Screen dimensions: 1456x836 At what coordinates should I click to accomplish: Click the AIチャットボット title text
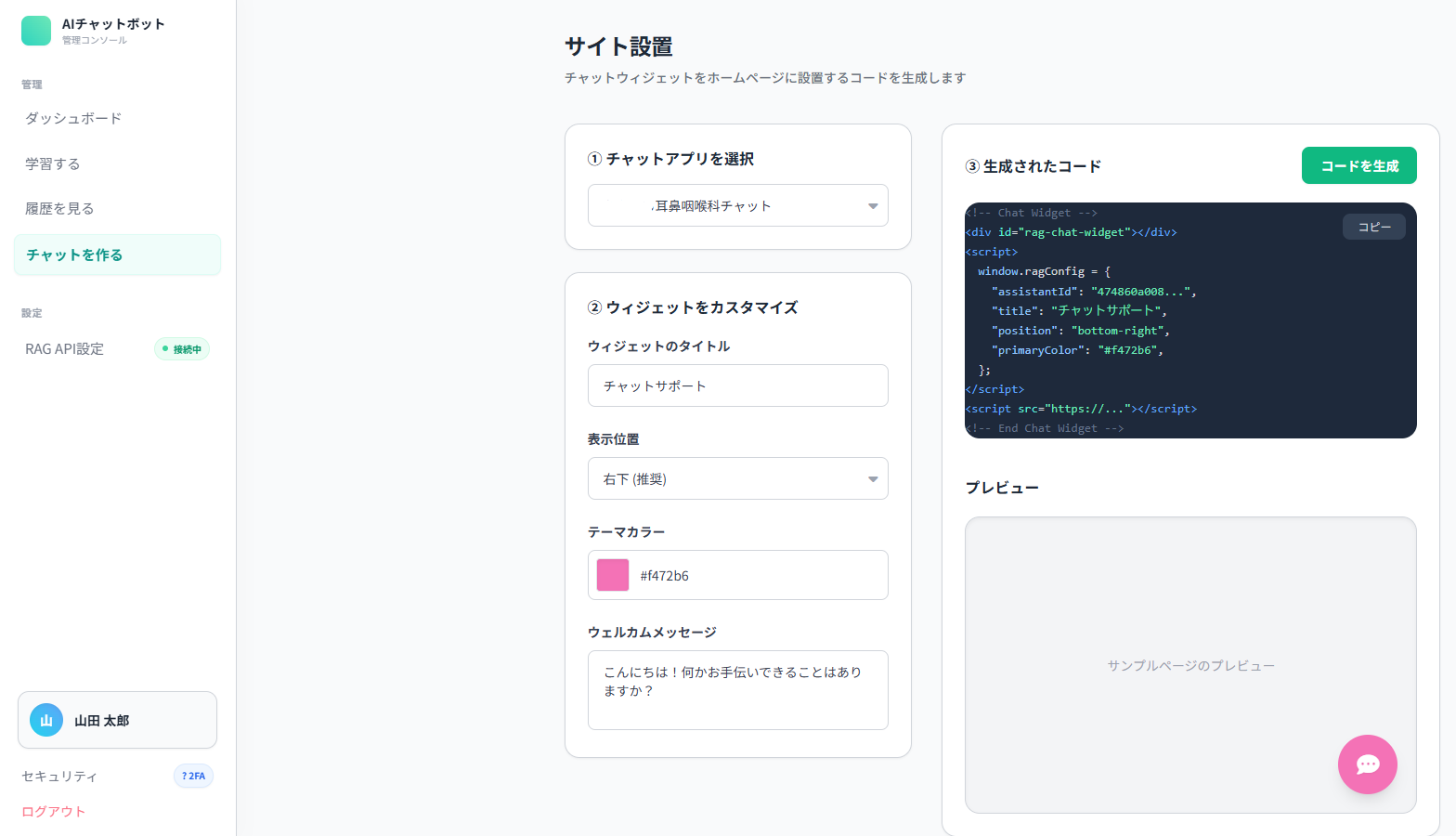[113, 24]
